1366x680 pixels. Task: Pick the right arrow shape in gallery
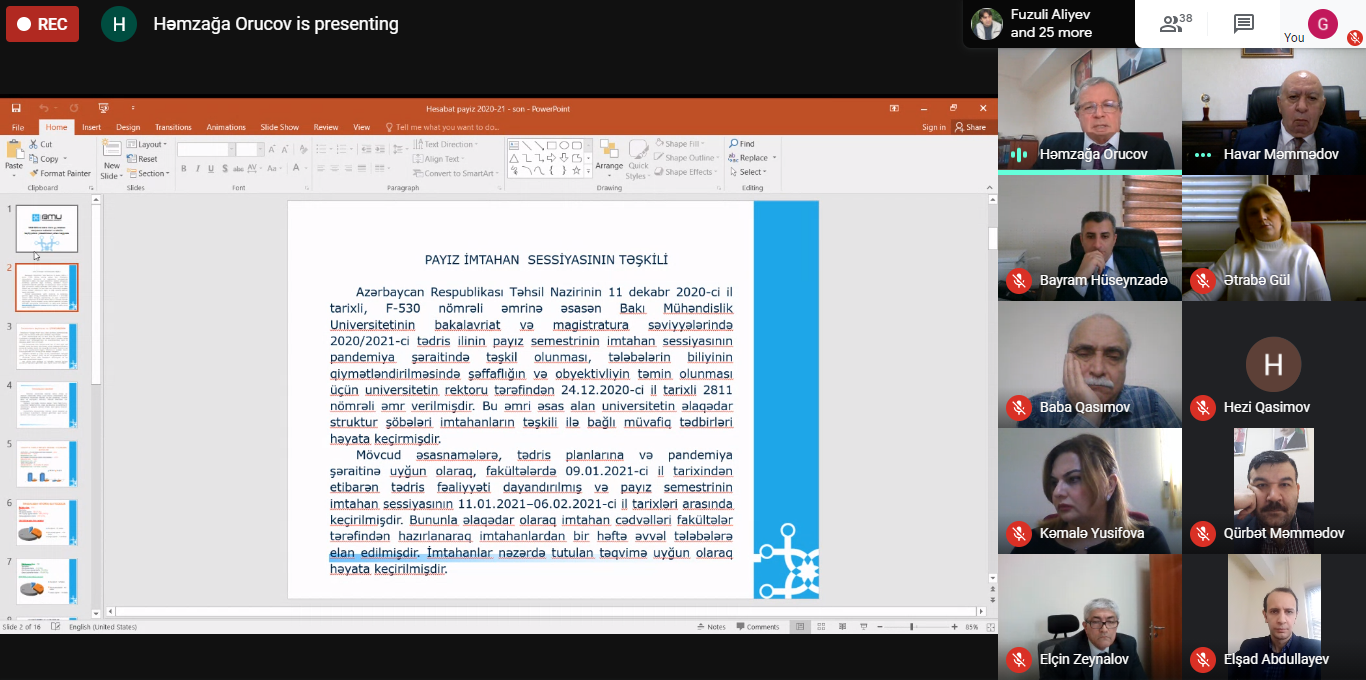(551, 157)
